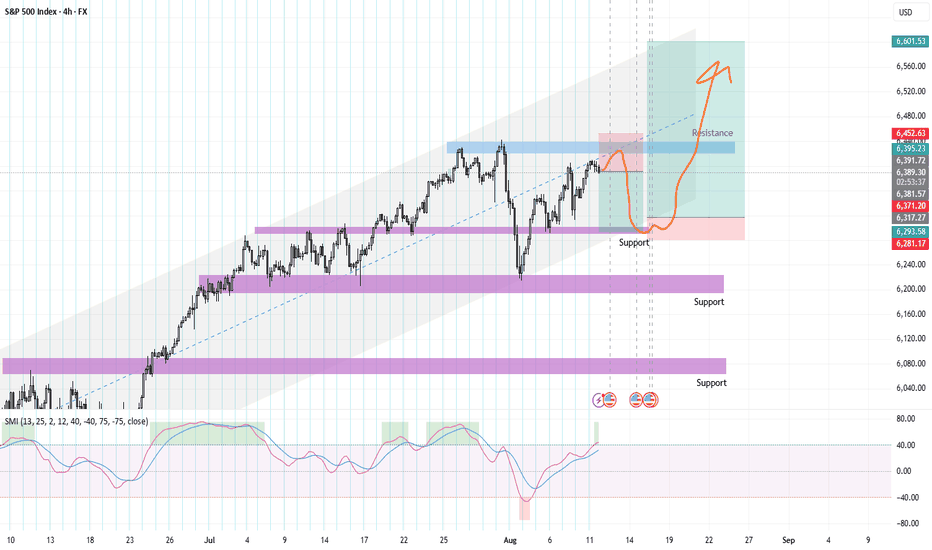Select the green long-position target box up to 6,601
Screen dimensions: 932x550
click(x=695, y=129)
